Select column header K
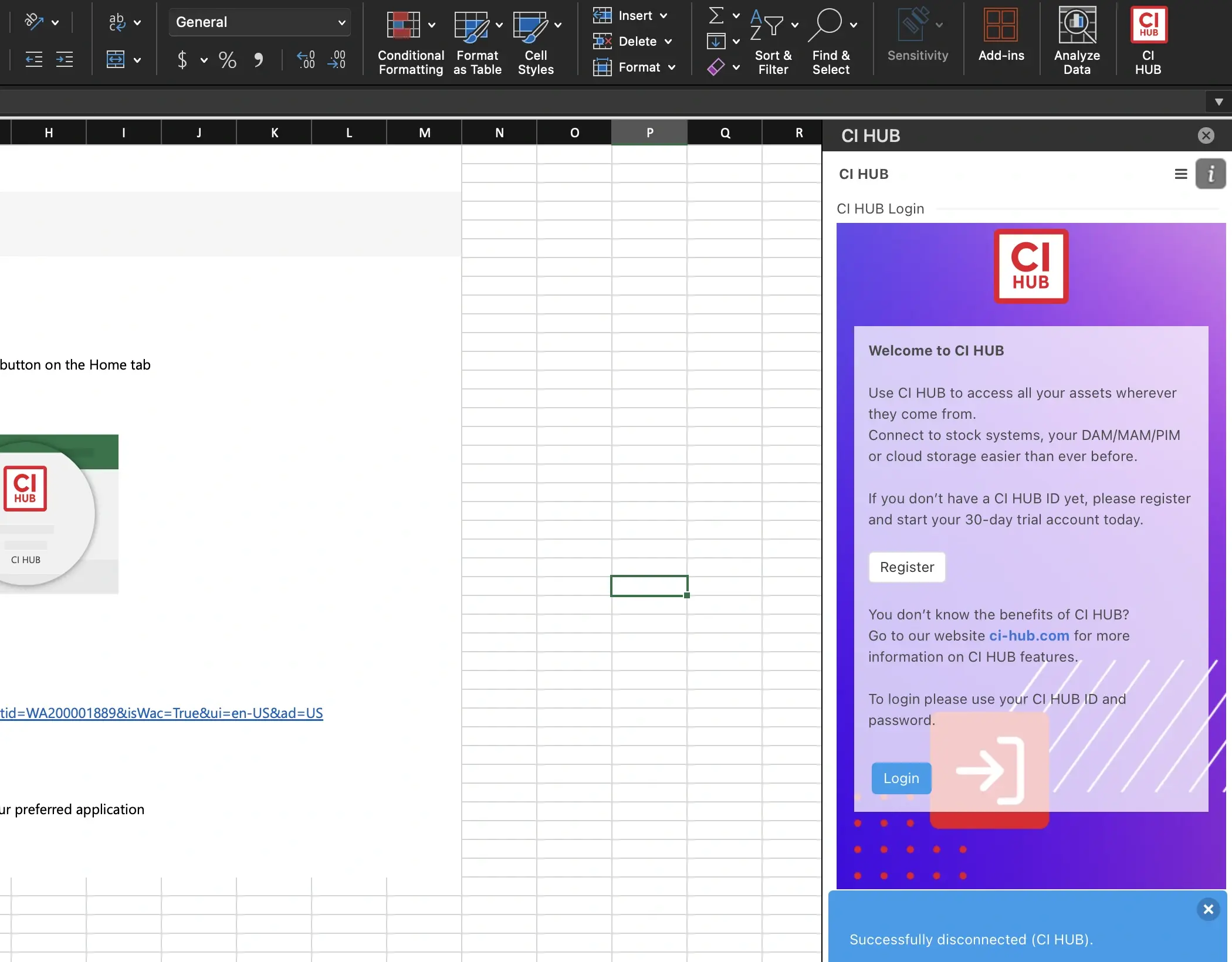Viewport: 1232px width, 962px height. coord(274,133)
